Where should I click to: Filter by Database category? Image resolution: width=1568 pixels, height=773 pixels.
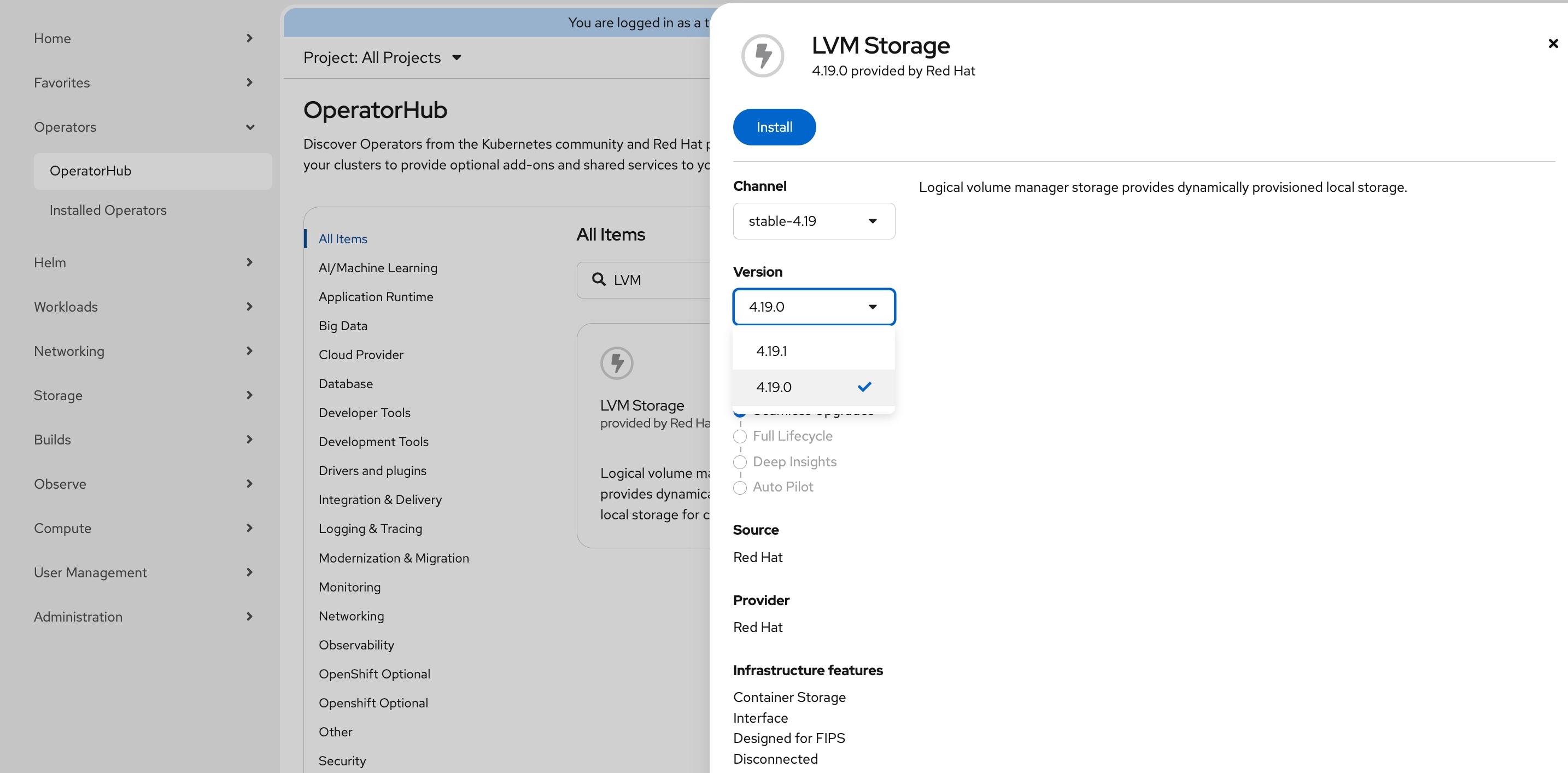[346, 384]
